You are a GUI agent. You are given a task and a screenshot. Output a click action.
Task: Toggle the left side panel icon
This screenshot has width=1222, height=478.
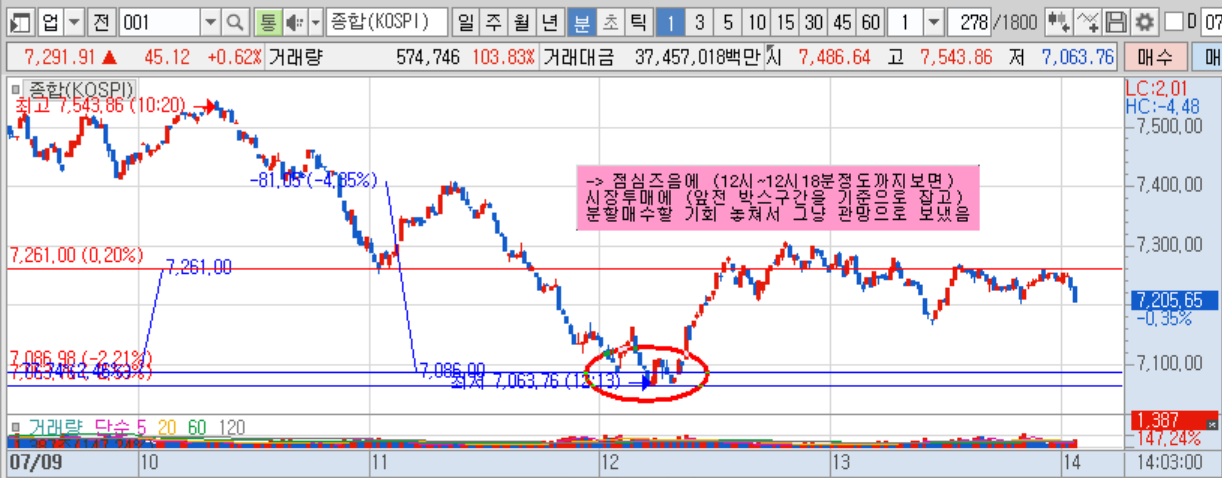click(x=20, y=22)
